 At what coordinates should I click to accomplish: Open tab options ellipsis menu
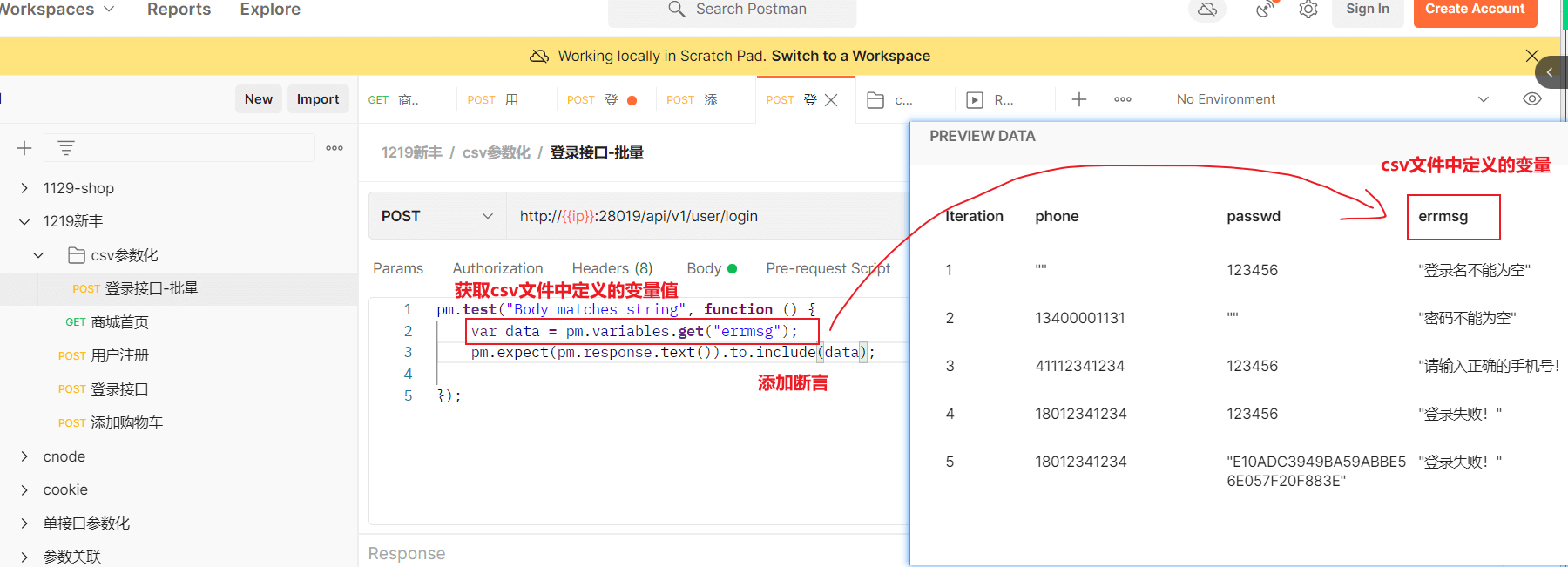[x=1123, y=99]
